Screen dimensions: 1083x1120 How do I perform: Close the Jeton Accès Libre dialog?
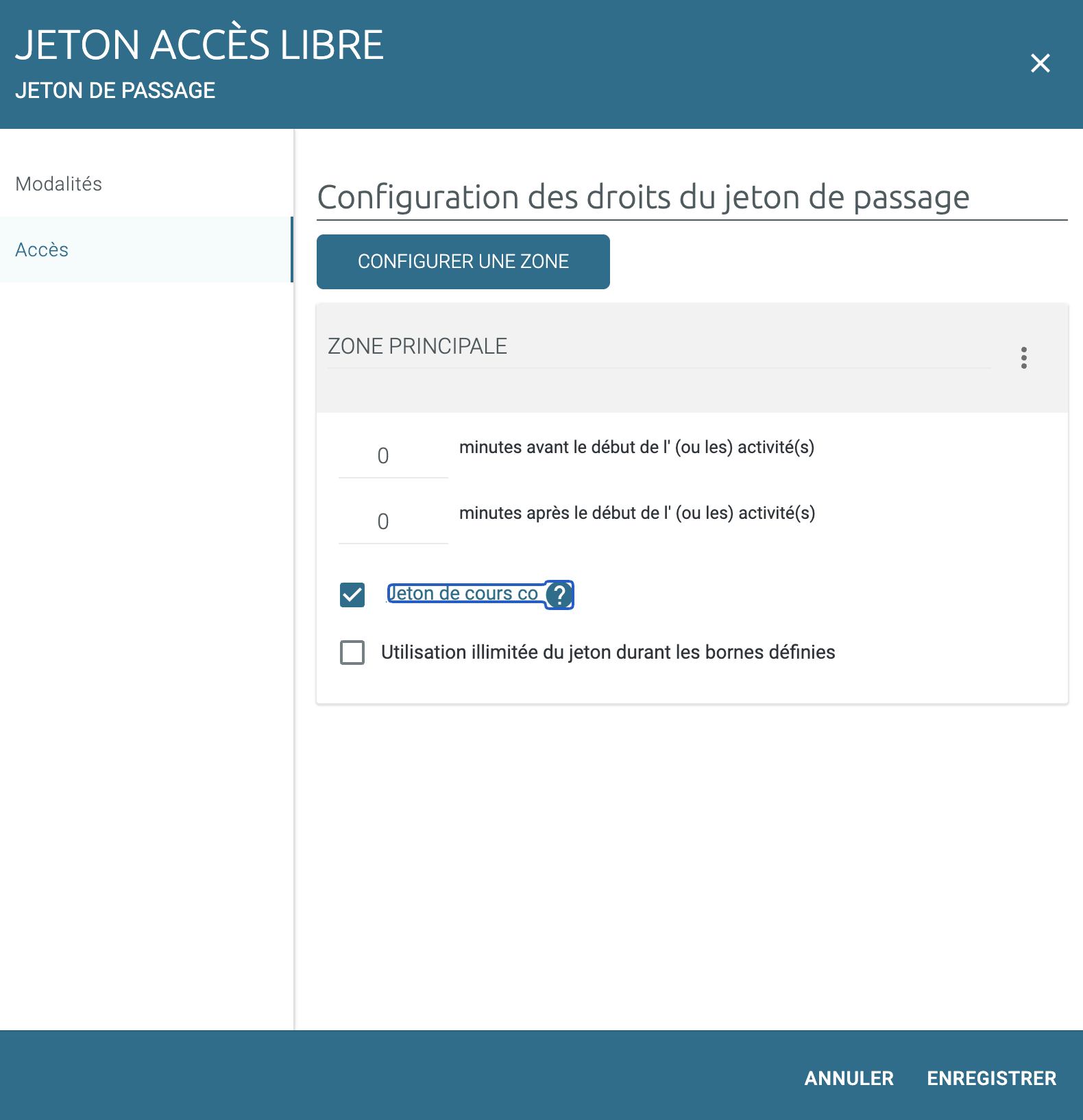(1040, 63)
